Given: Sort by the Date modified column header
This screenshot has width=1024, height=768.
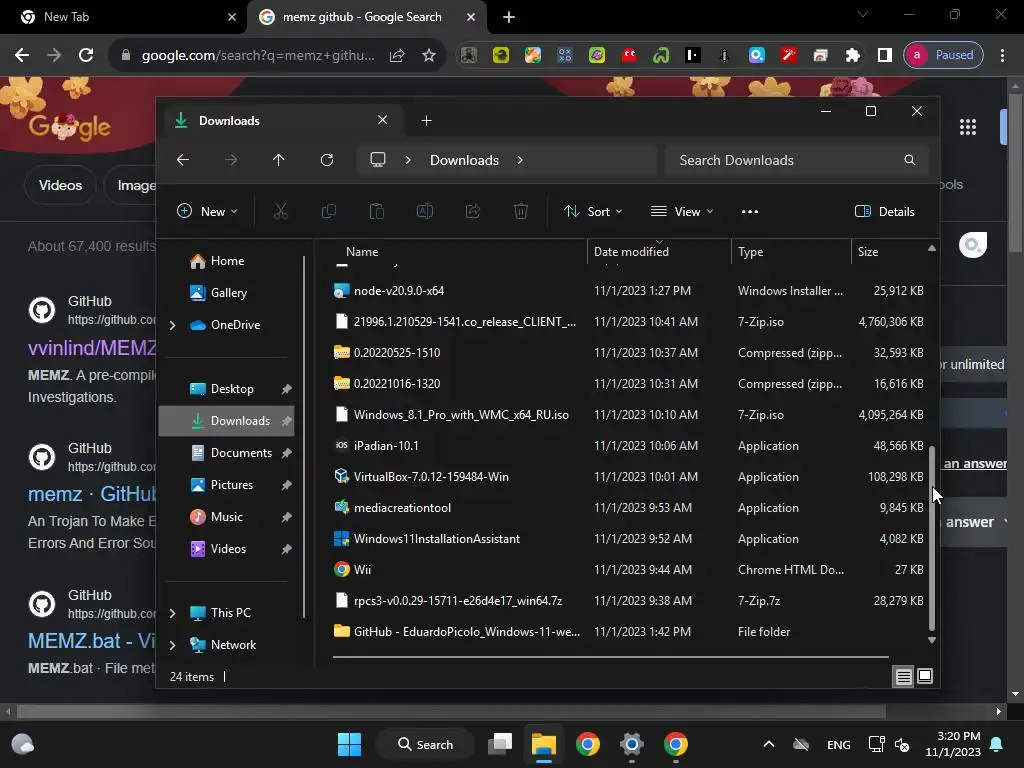Looking at the screenshot, I should (631, 252).
